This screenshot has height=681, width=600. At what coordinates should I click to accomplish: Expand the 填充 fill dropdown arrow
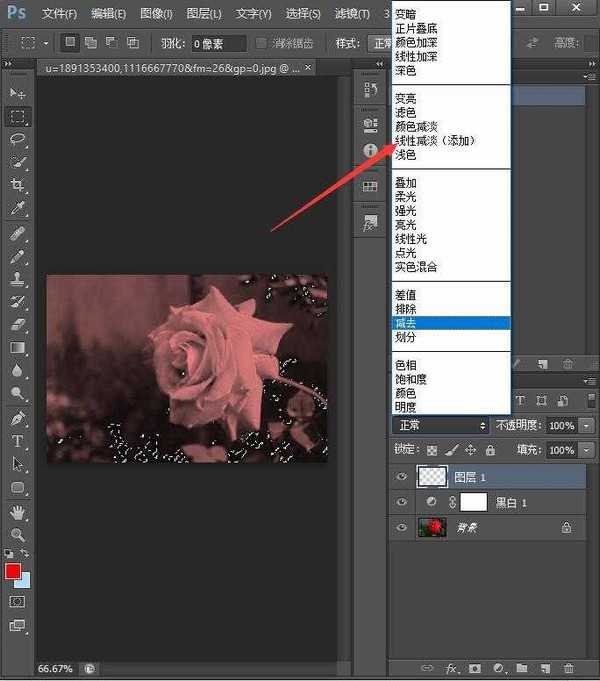pyautogui.click(x=586, y=451)
